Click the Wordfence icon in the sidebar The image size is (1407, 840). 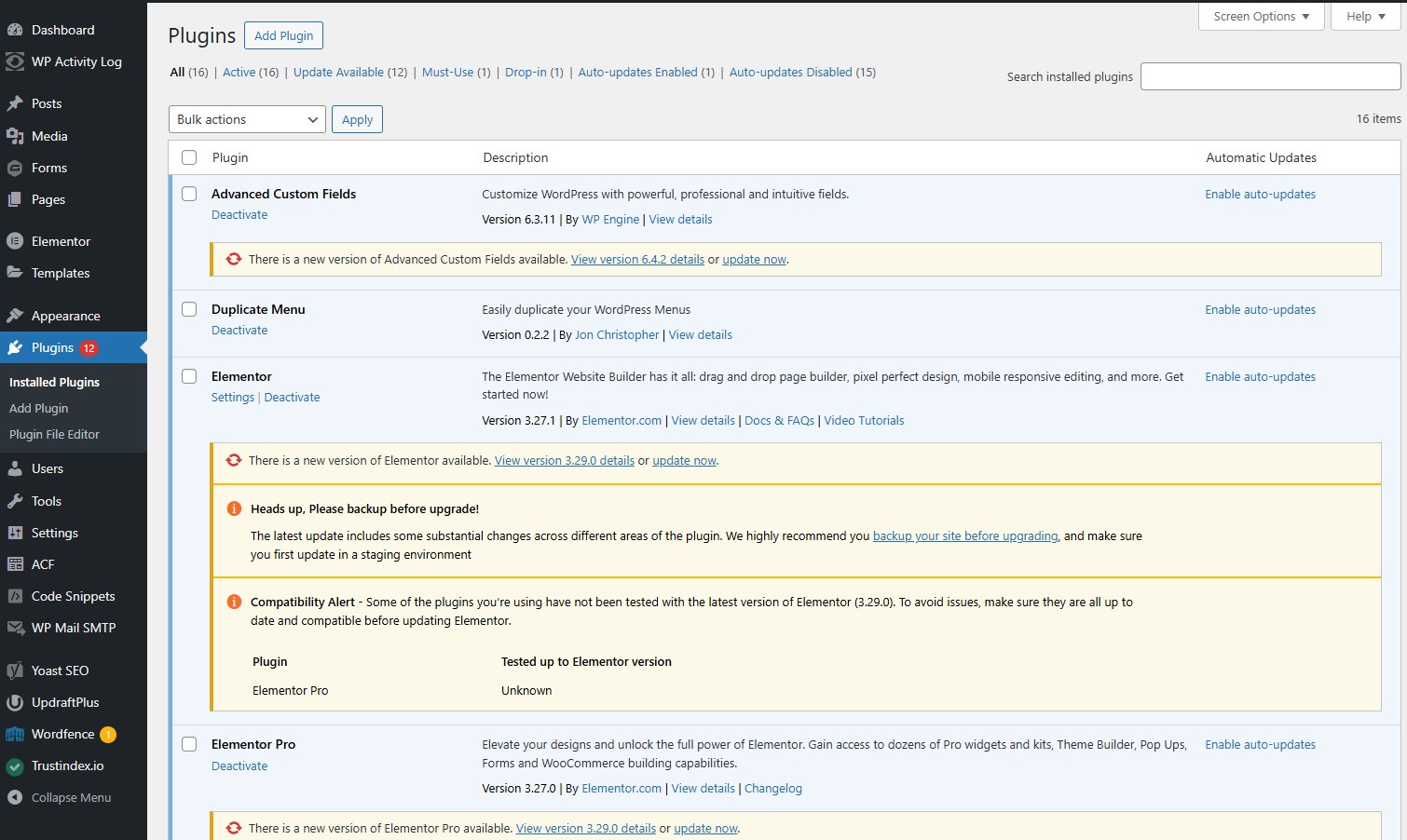point(15,734)
